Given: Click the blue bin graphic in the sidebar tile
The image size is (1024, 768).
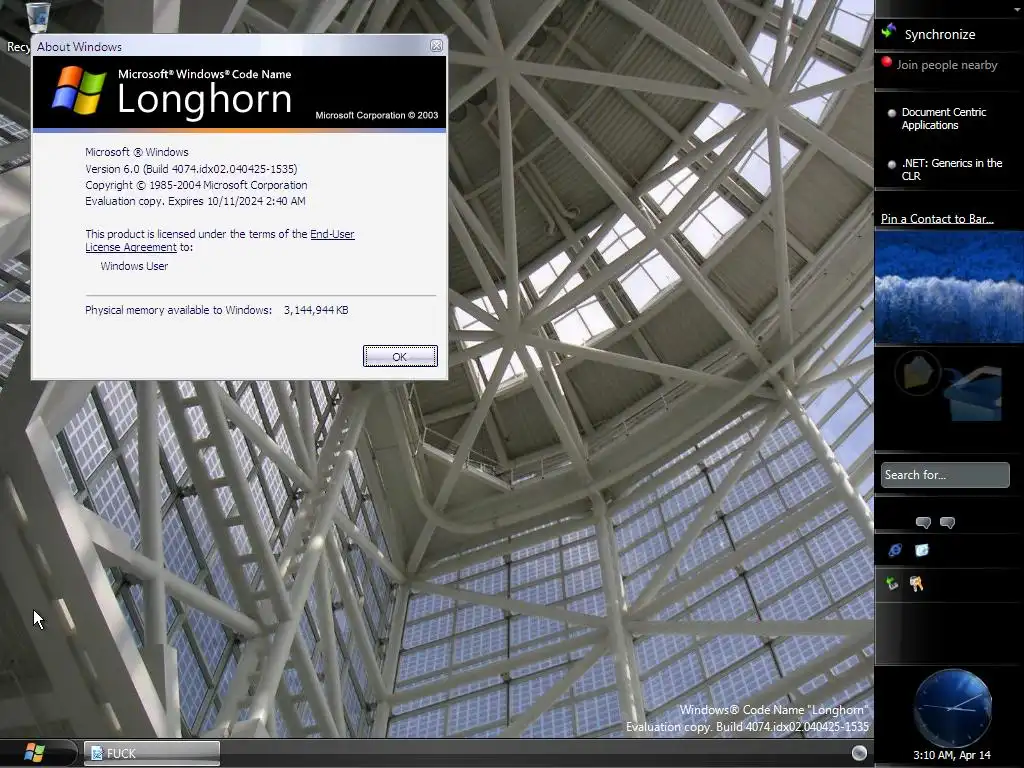Looking at the screenshot, I should point(973,394).
